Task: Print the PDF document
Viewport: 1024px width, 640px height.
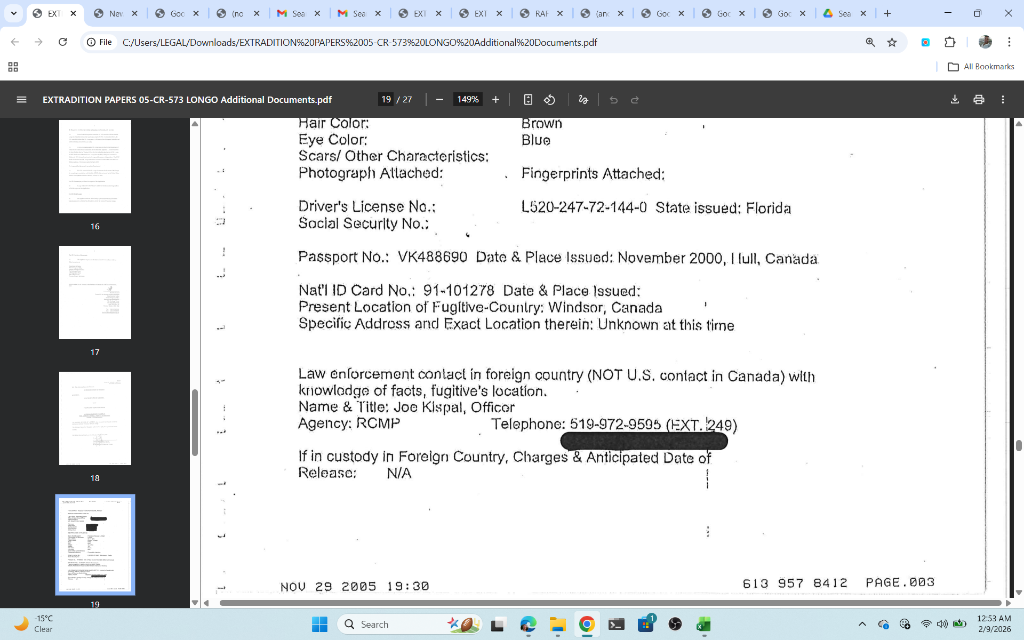Action: [x=978, y=100]
